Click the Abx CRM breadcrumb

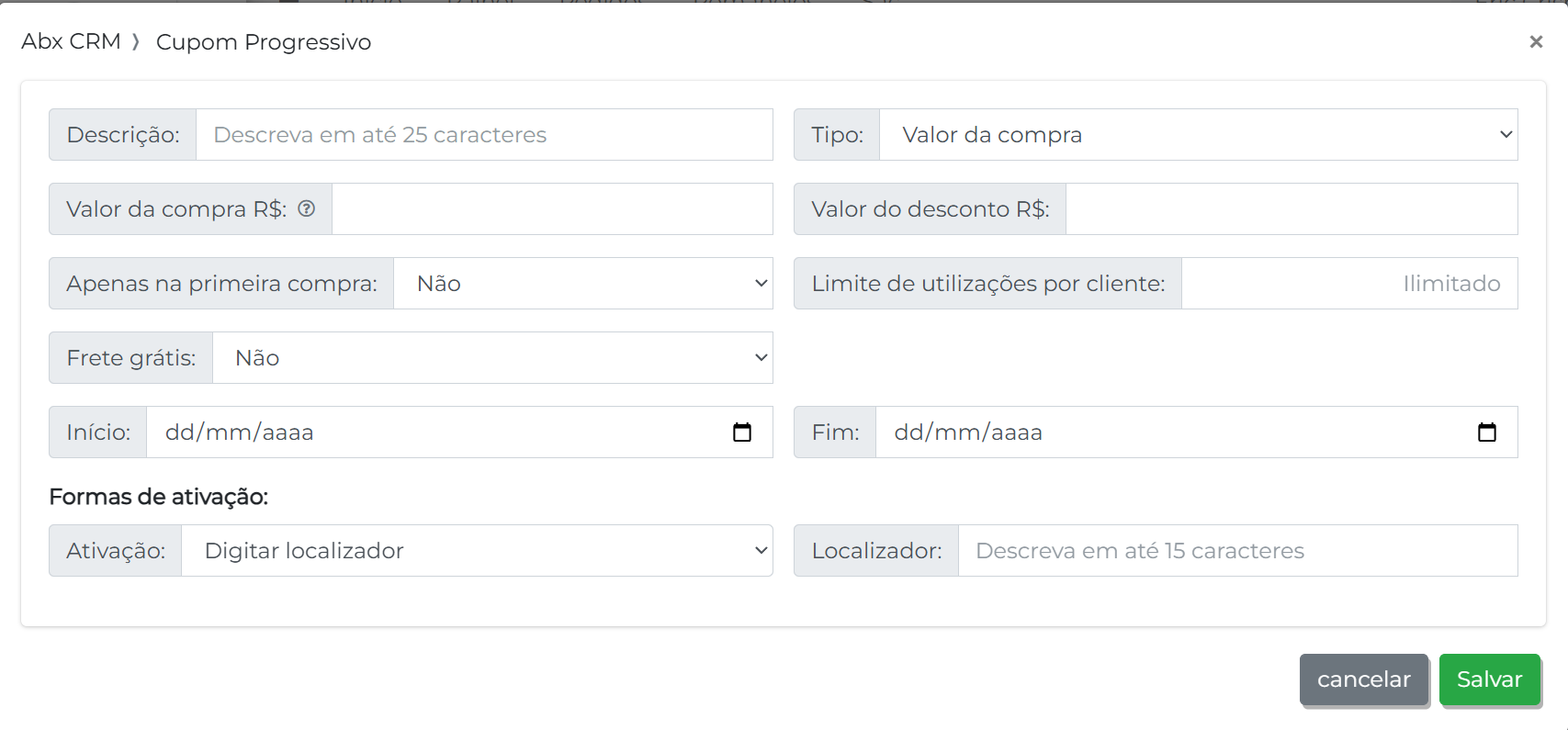pos(71,41)
